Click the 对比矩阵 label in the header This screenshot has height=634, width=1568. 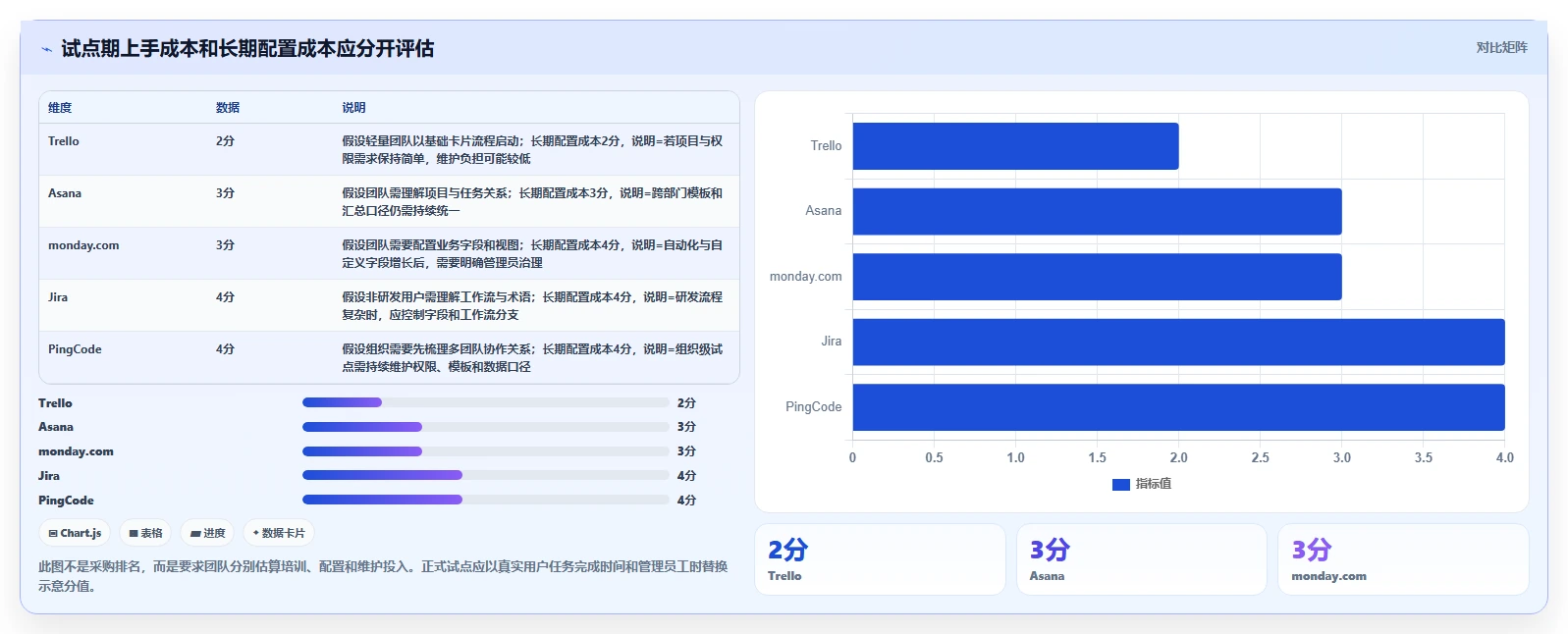click(1501, 47)
